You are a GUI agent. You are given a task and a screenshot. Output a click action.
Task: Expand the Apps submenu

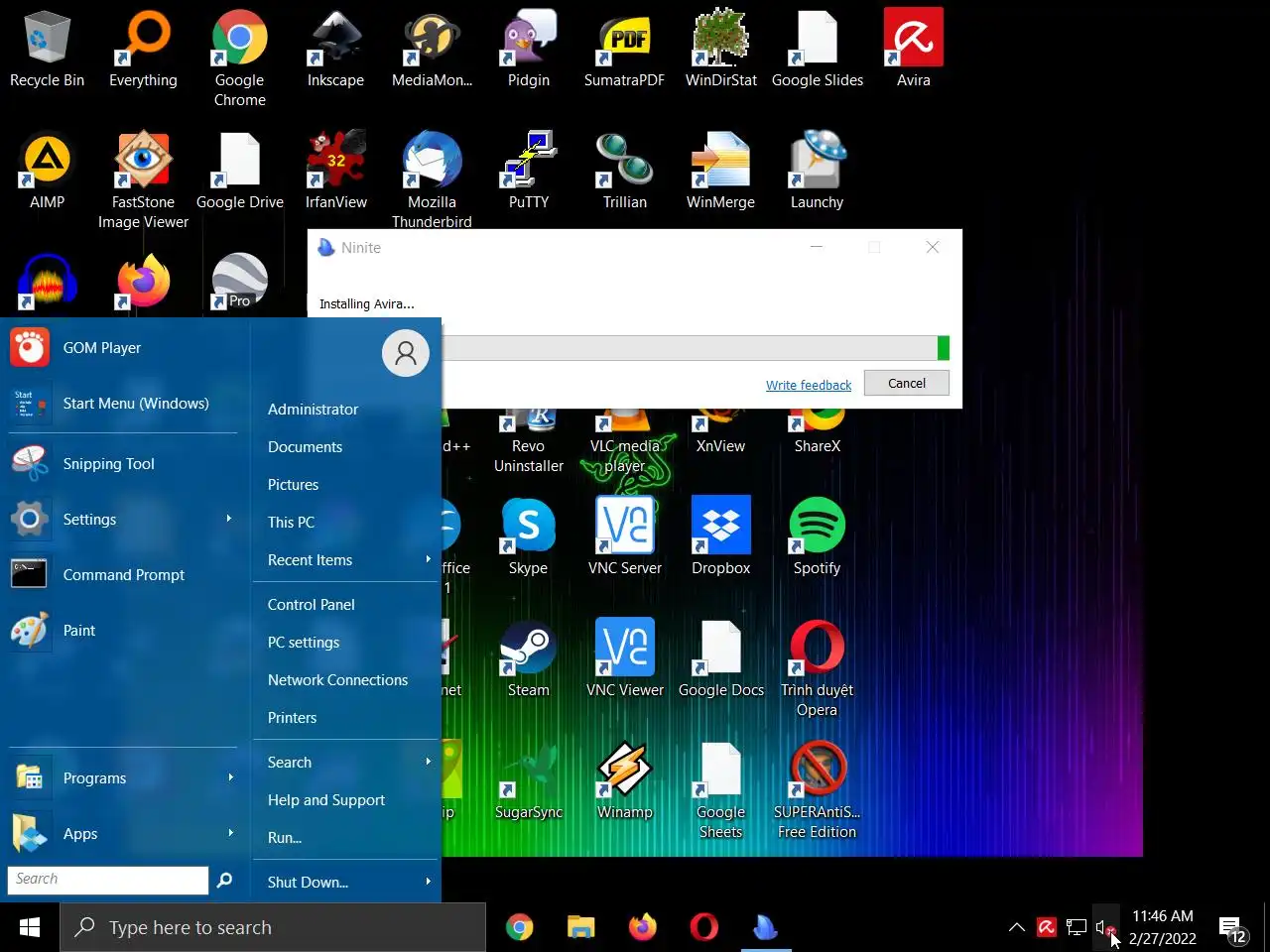coord(123,833)
